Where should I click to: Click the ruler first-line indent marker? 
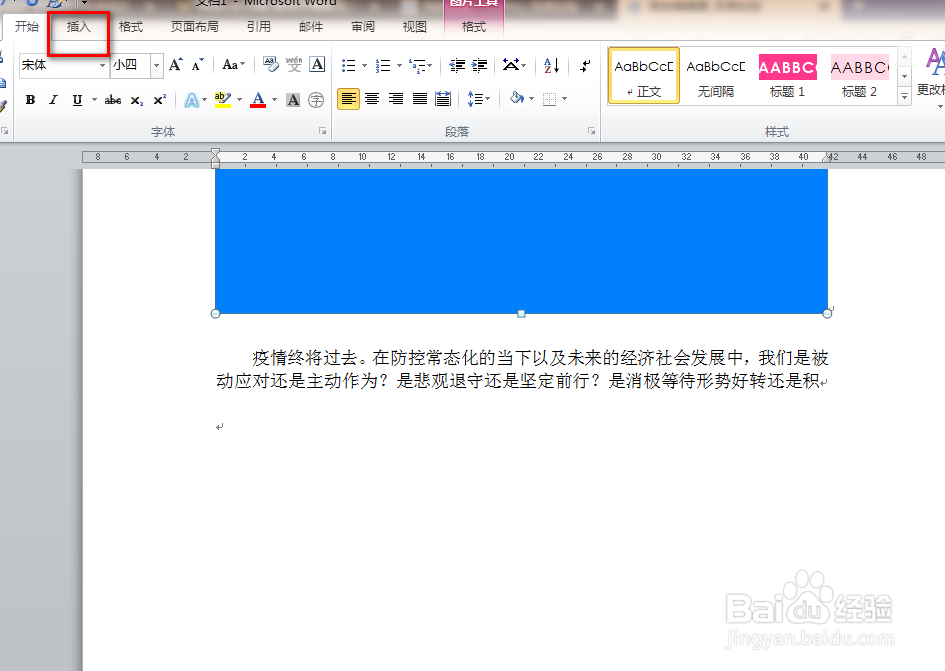[x=215, y=151]
